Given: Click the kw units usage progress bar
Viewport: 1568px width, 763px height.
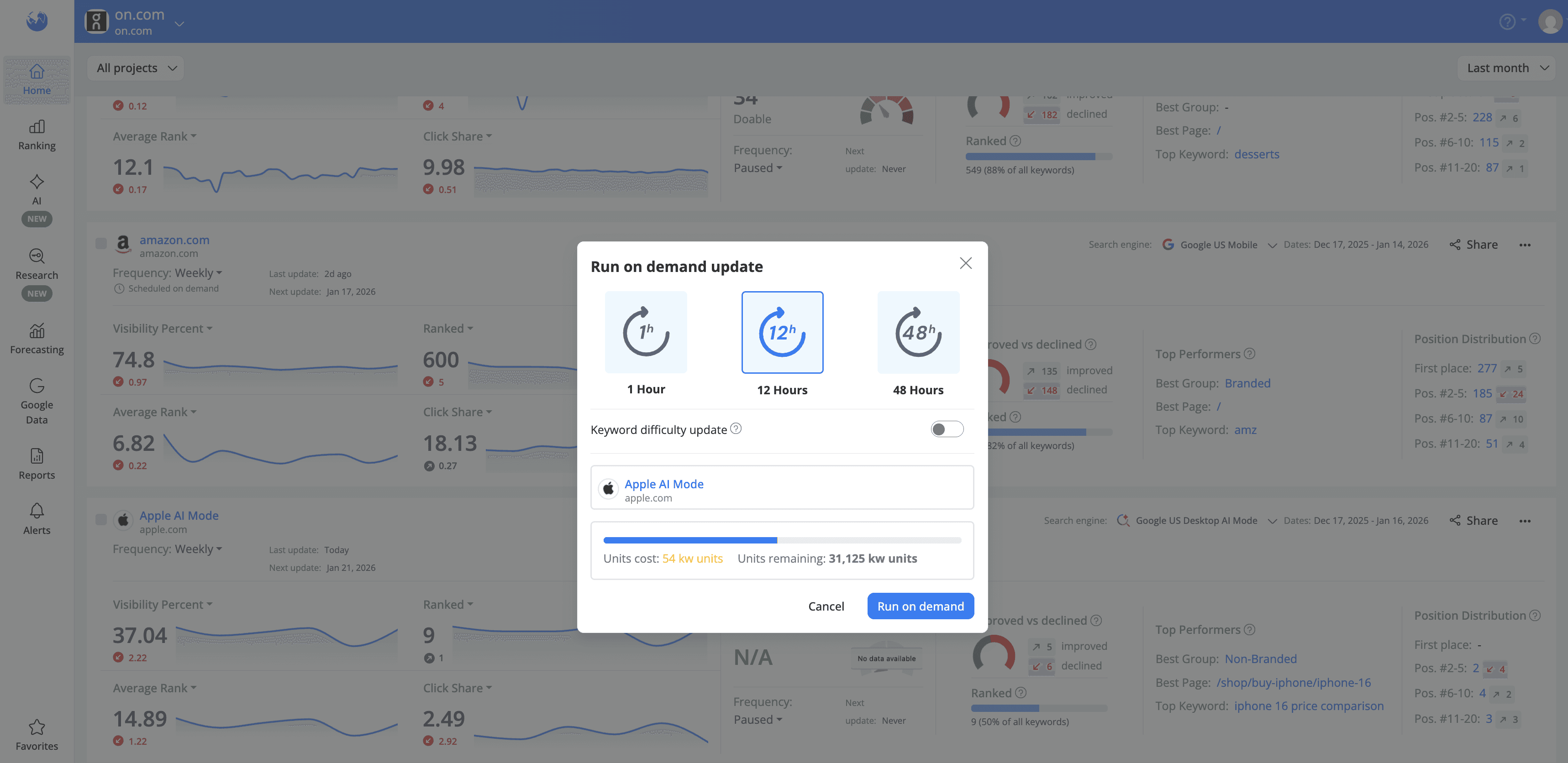Looking at the screenshot, I should coord(782,540).
